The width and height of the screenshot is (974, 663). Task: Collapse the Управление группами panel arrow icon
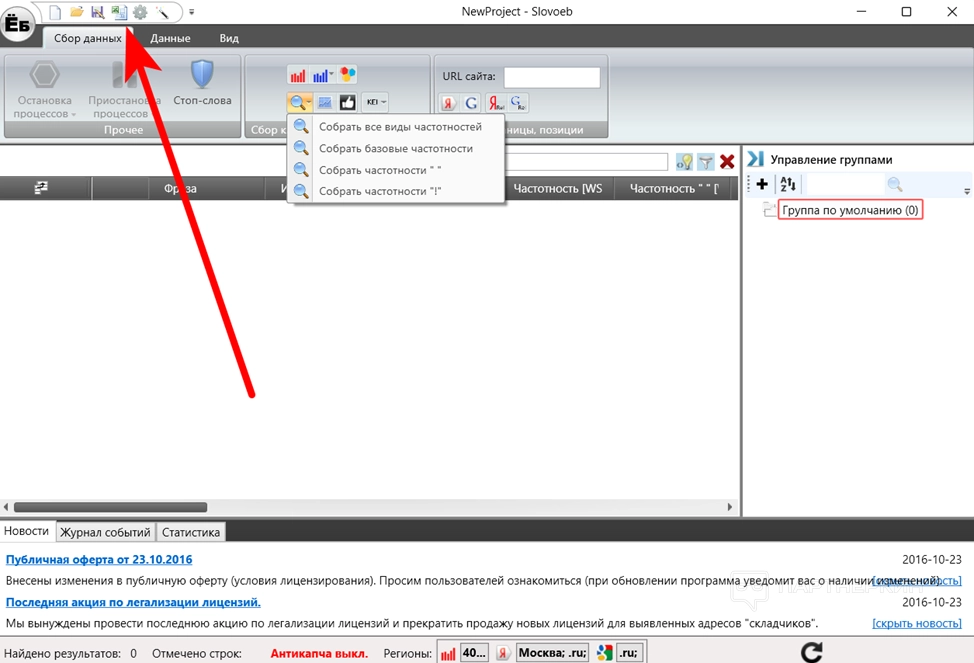(755, 159)
